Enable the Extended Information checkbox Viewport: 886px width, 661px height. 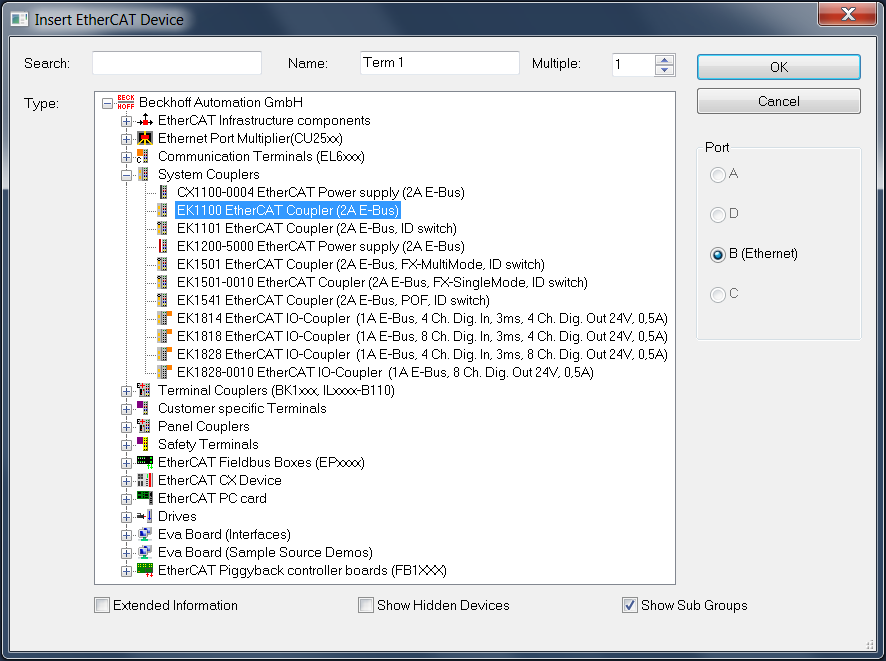tap(102, 606)
